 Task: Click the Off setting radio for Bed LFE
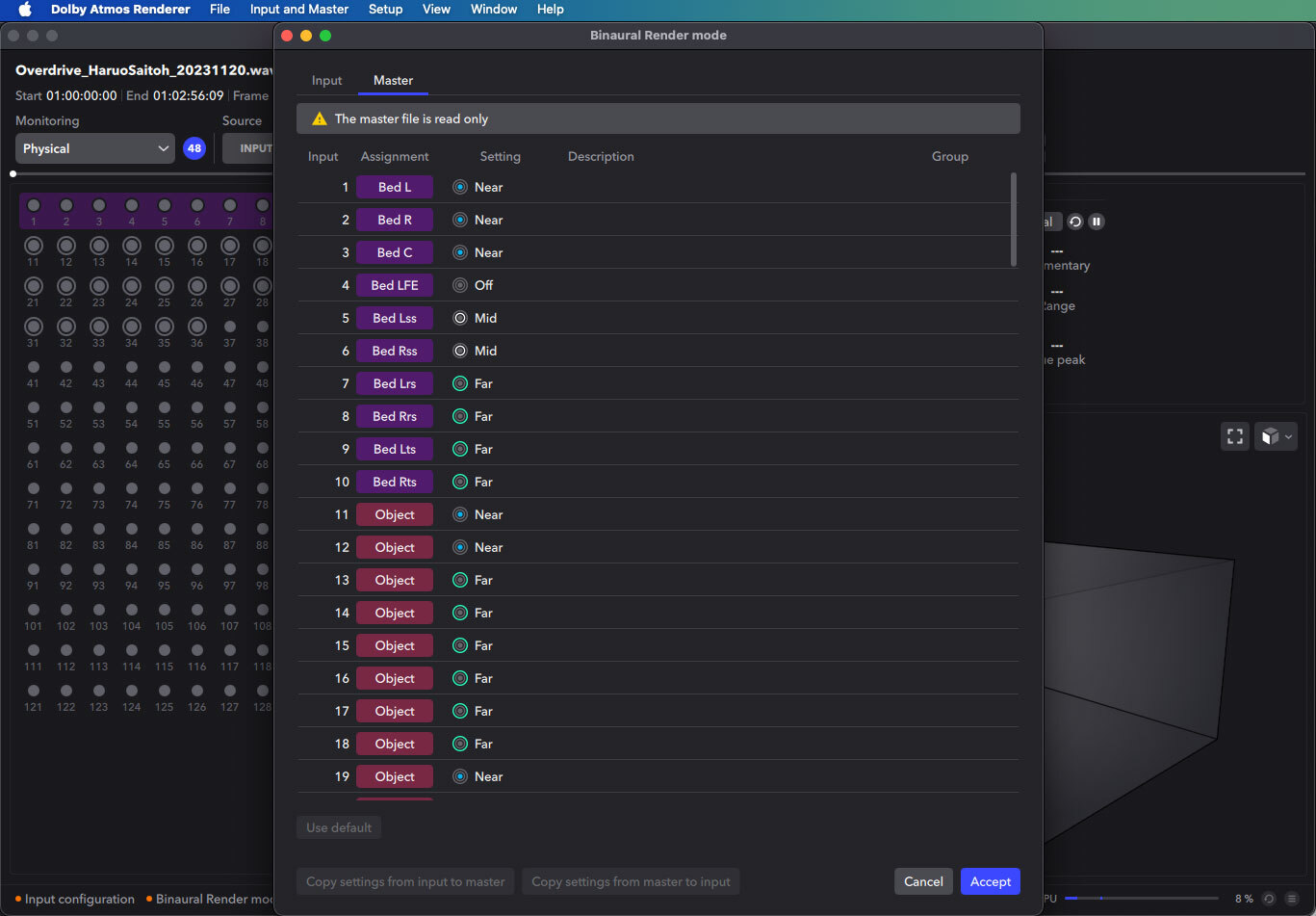coord(460,285)
